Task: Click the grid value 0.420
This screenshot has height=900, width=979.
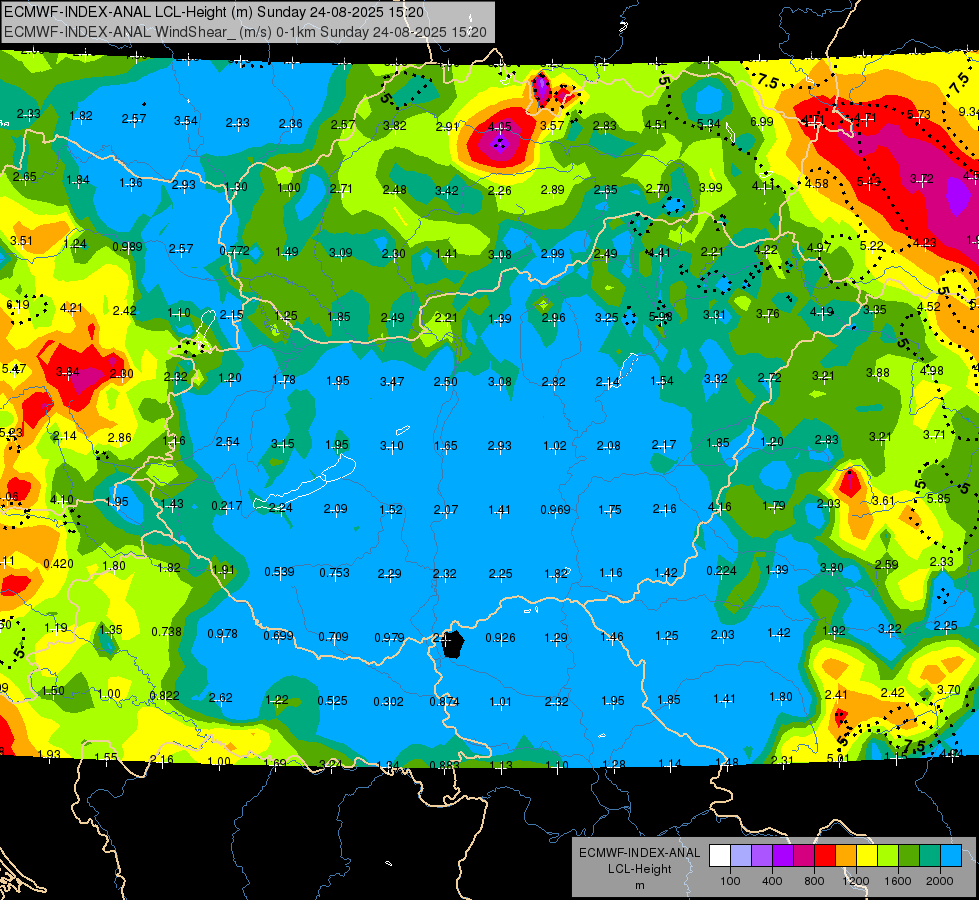Action: tap(58, 564)
